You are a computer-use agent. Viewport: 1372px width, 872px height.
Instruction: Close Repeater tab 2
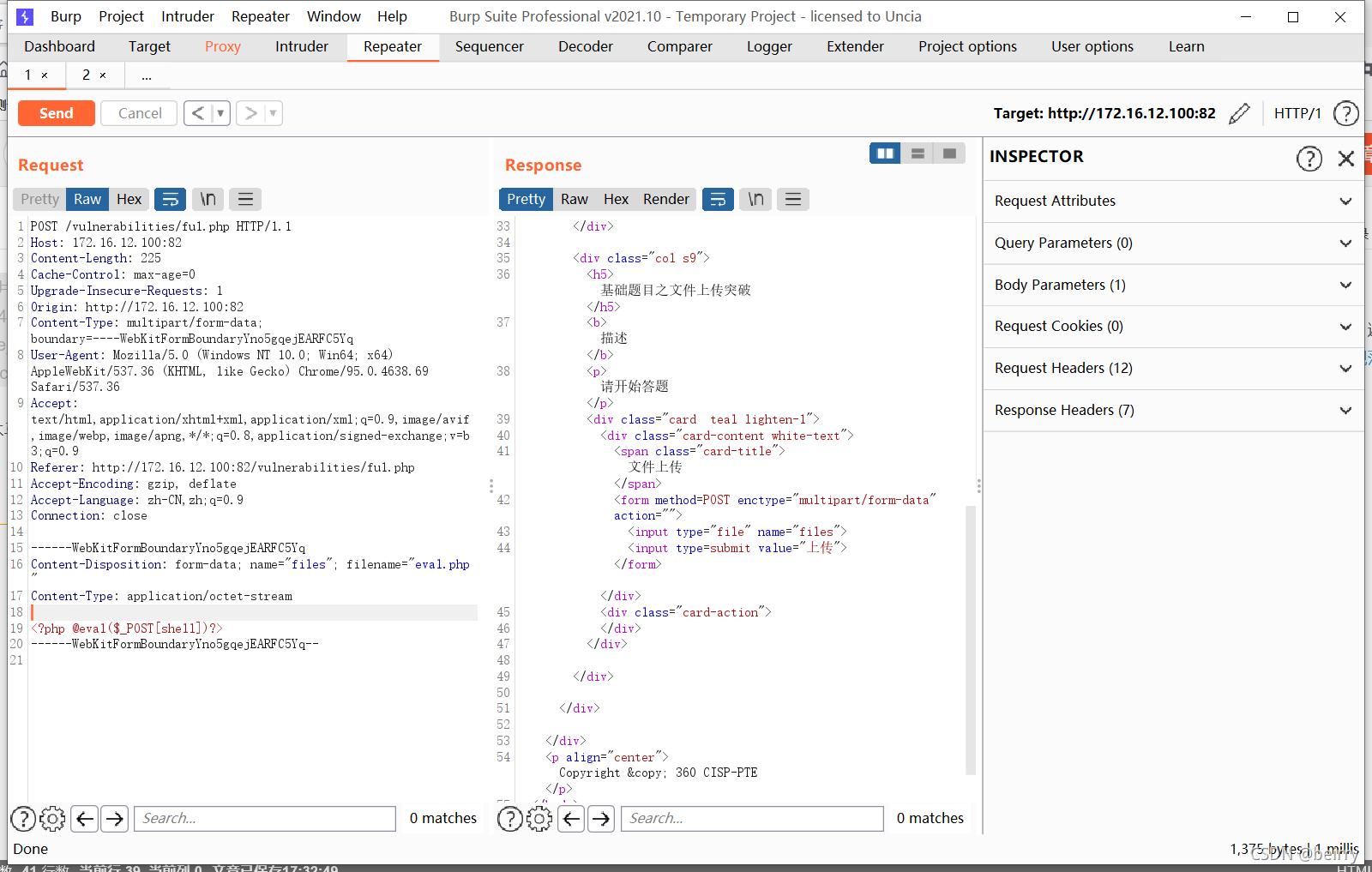pyautogui.click(x=103, y=75)
